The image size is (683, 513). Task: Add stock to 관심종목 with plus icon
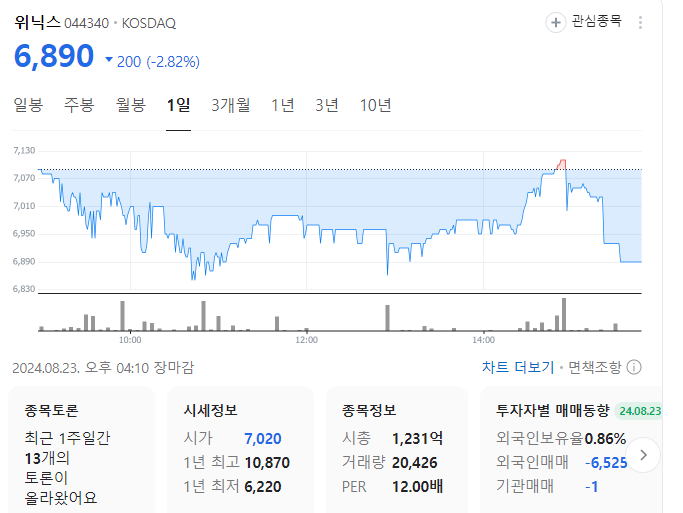pos(555,22)
